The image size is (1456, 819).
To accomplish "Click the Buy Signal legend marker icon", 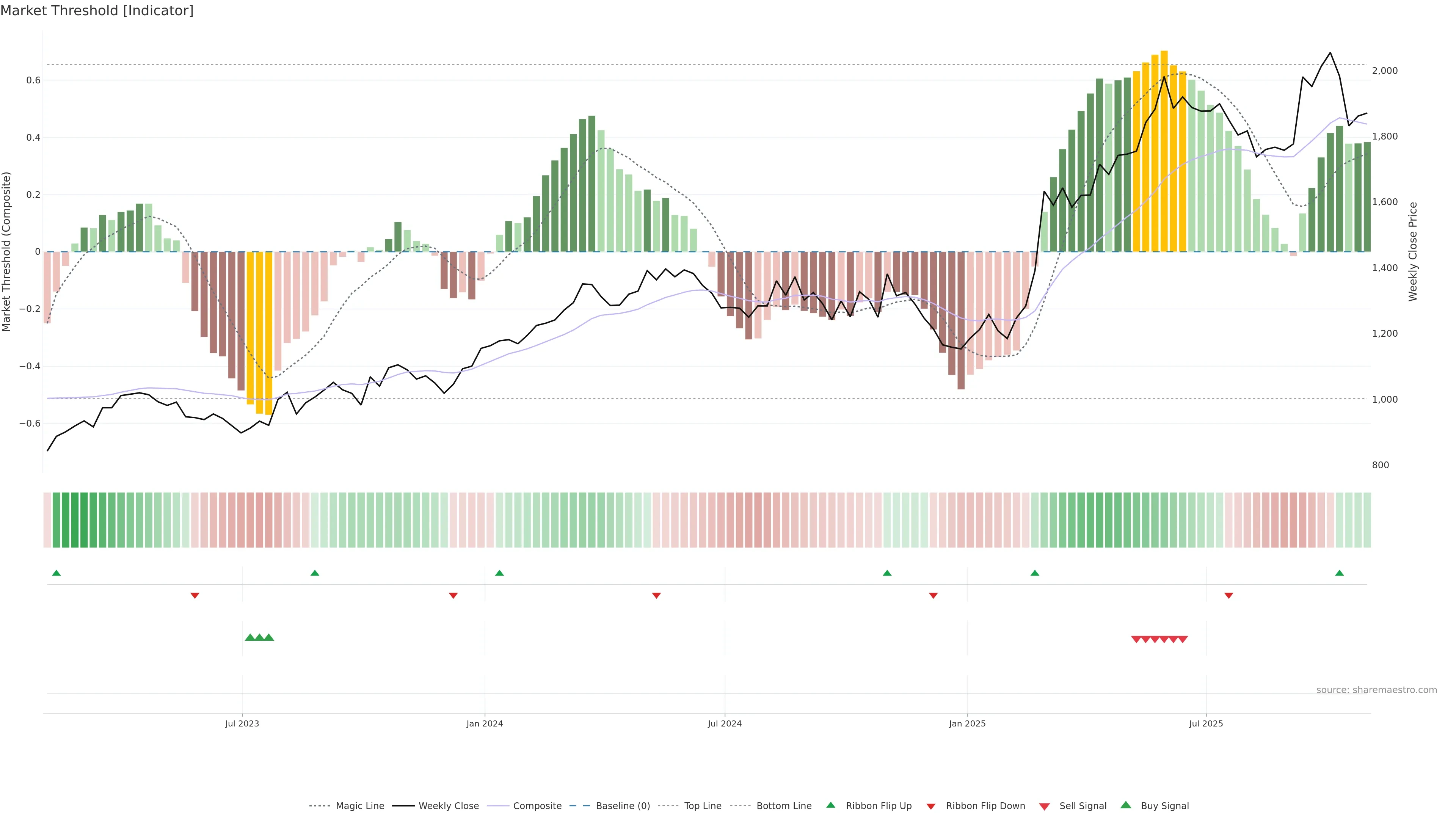I will pos(1125,805).
